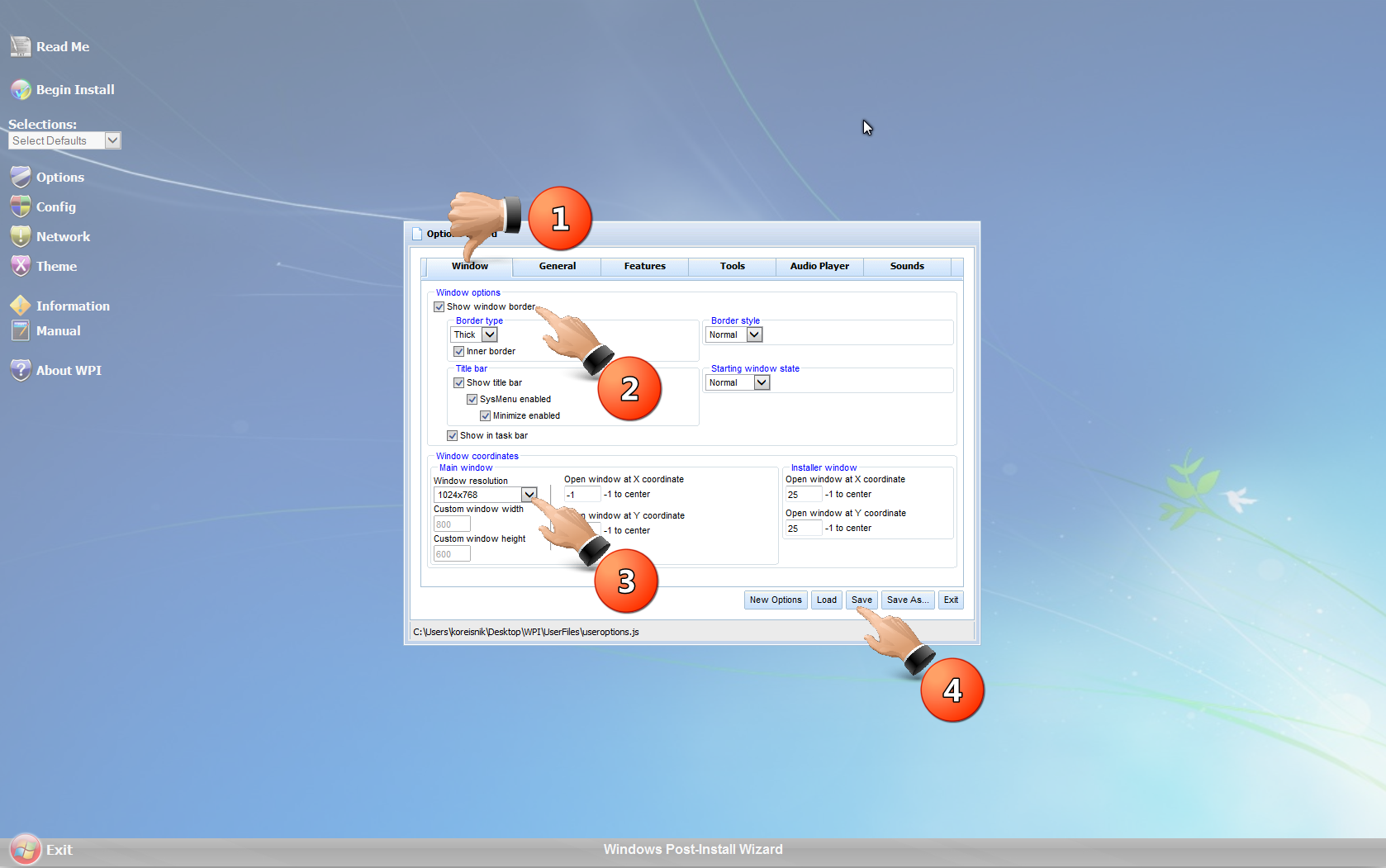The height and width of the screenshot is (868, 1386).
Task: Open the Read Me document icon
Action: pos(21,46)
